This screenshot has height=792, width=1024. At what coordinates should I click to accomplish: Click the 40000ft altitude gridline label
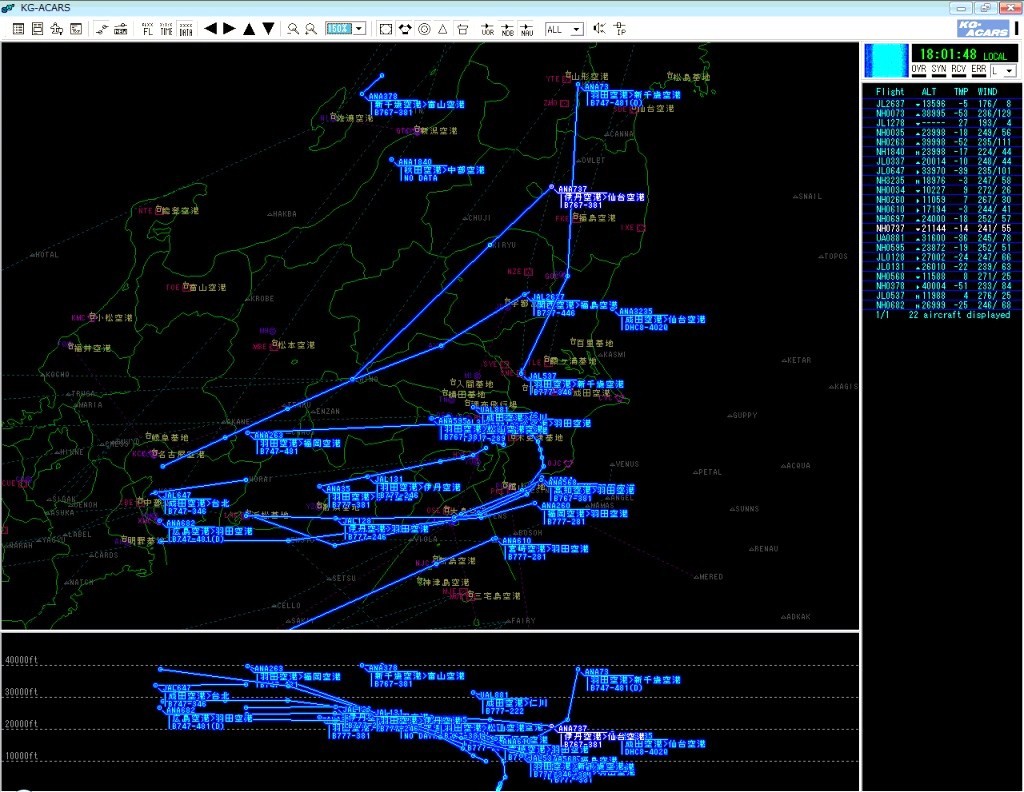tap(22, 660)
